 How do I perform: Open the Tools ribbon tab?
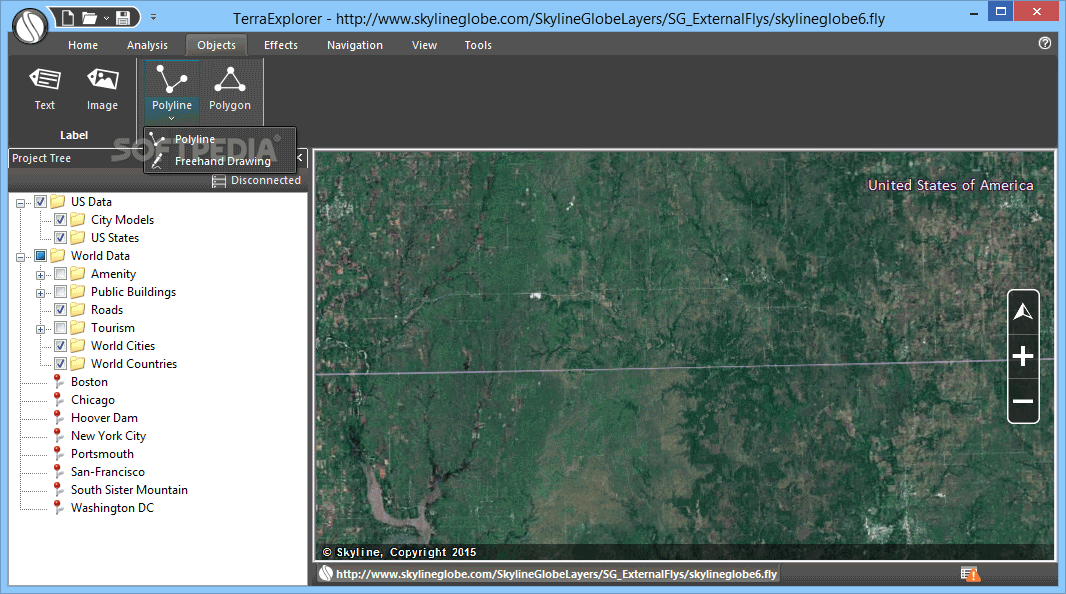[x=478, y=45]
